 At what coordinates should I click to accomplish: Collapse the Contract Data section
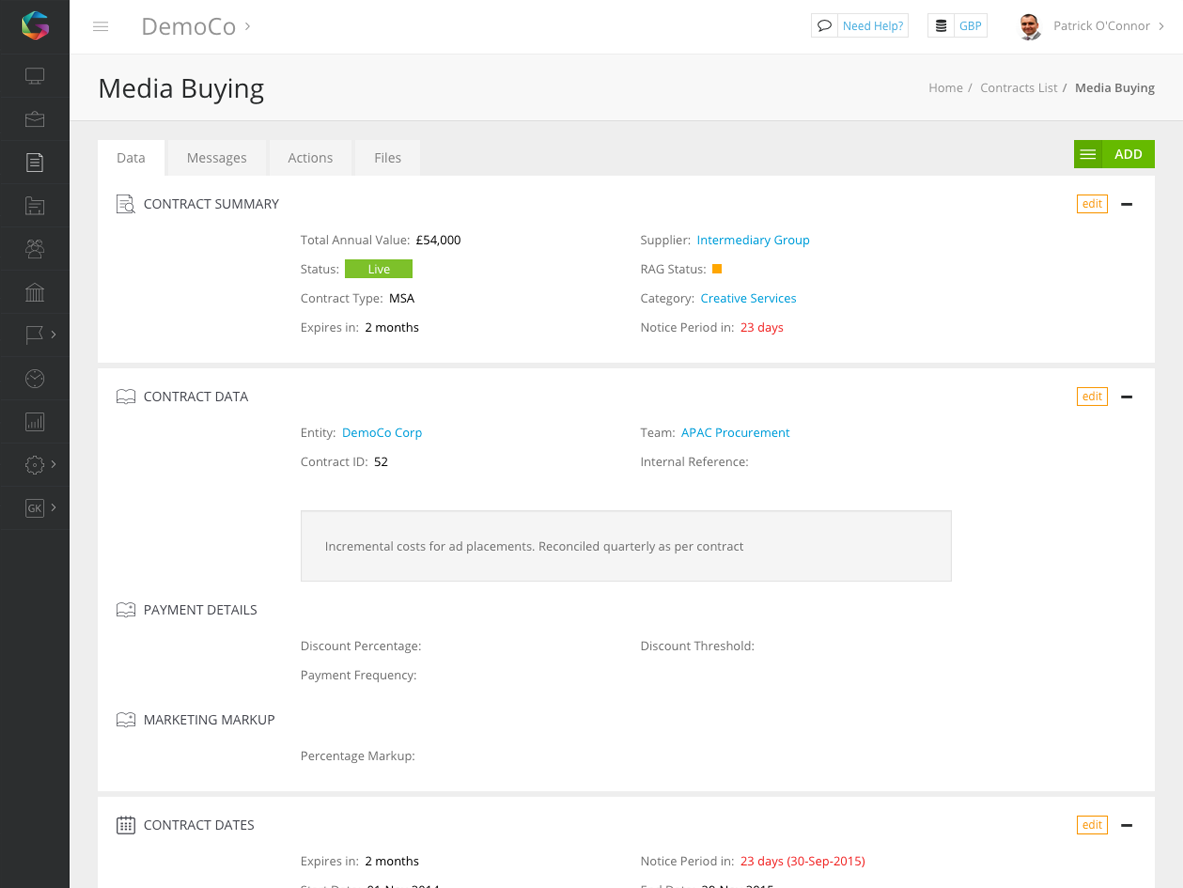pos(1127,397)
